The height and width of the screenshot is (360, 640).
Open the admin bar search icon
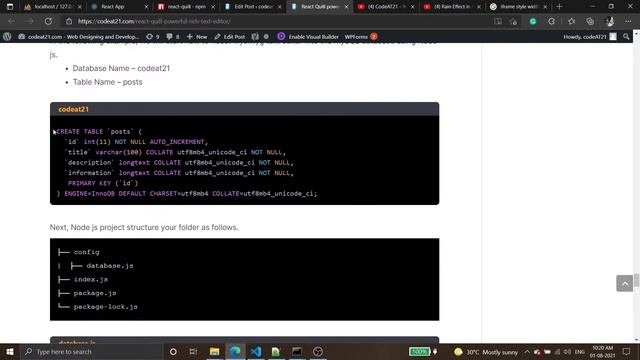click(x=626, y=36)
